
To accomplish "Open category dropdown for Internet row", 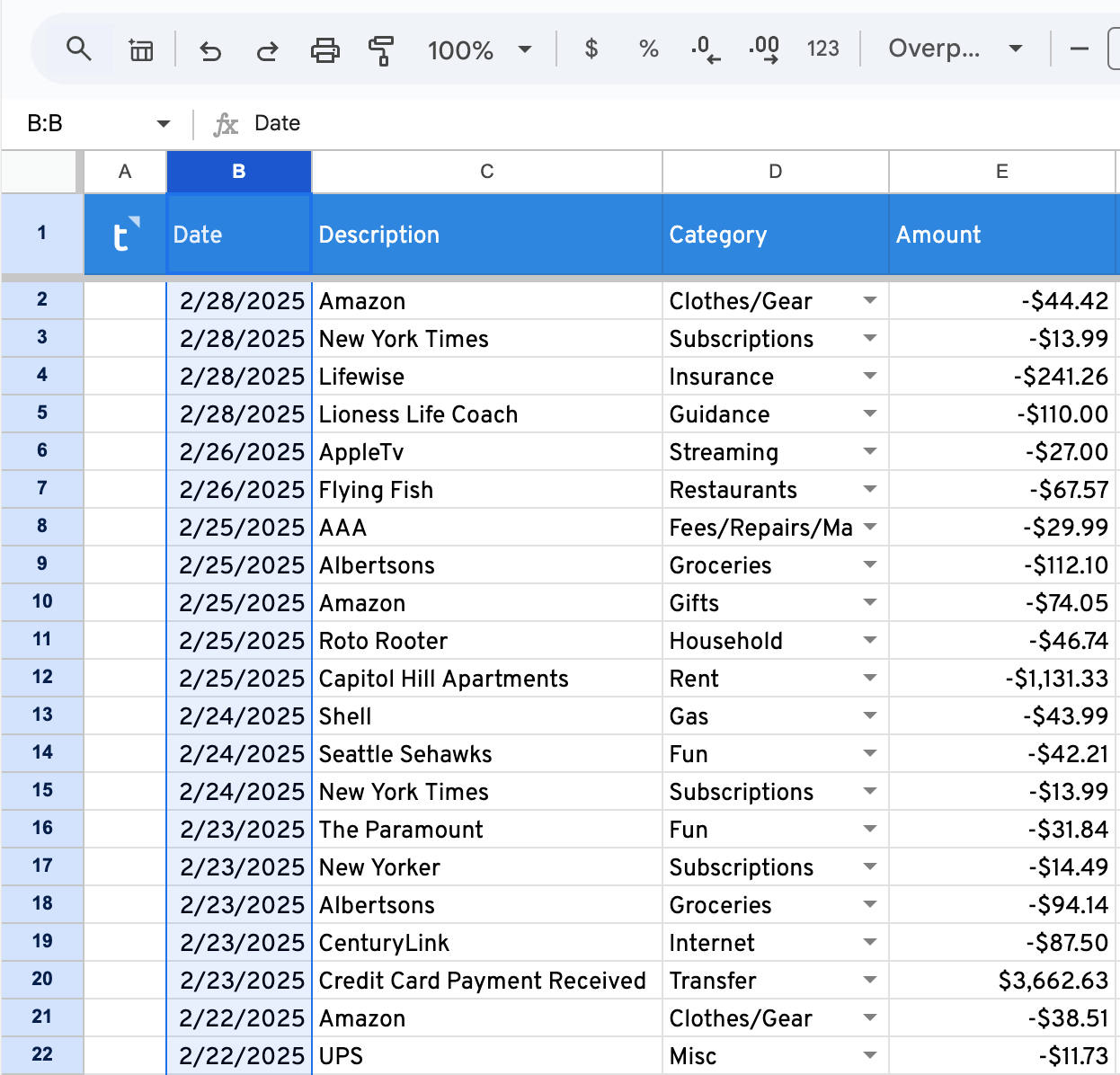I will [x=870, y=942].
